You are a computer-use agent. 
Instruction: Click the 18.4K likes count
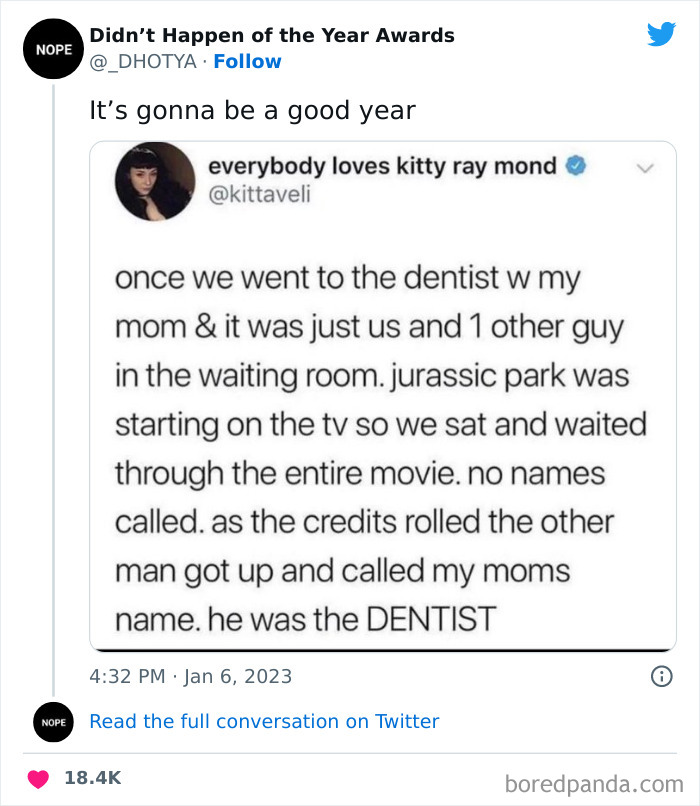93,777
